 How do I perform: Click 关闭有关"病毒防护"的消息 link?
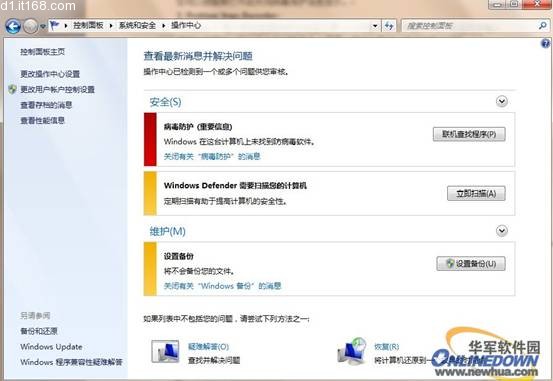click(x=212, y=156)
